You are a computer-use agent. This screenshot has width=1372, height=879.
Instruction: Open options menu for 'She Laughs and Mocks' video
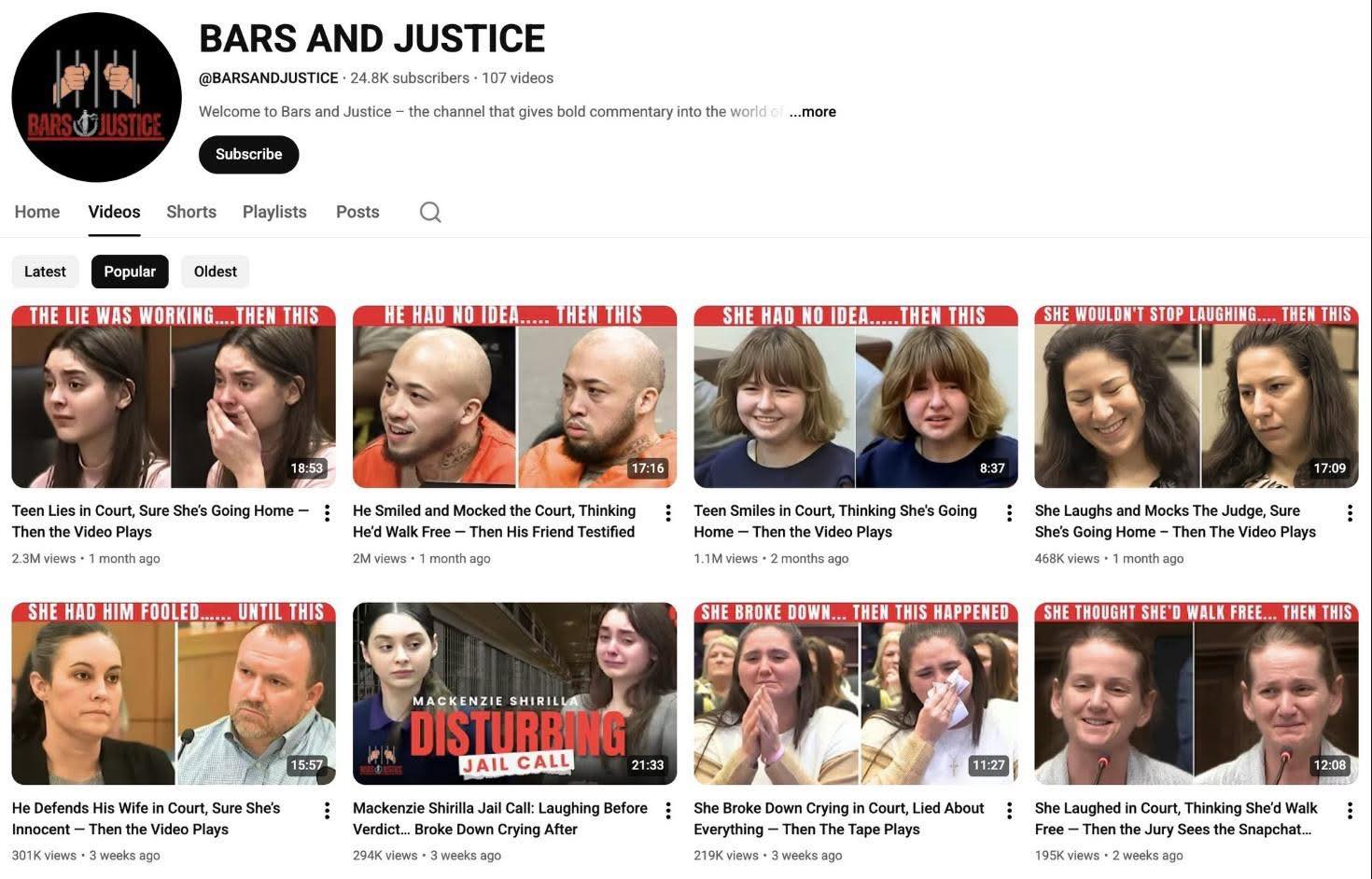pyautogui.click(x=1350, y=513)
